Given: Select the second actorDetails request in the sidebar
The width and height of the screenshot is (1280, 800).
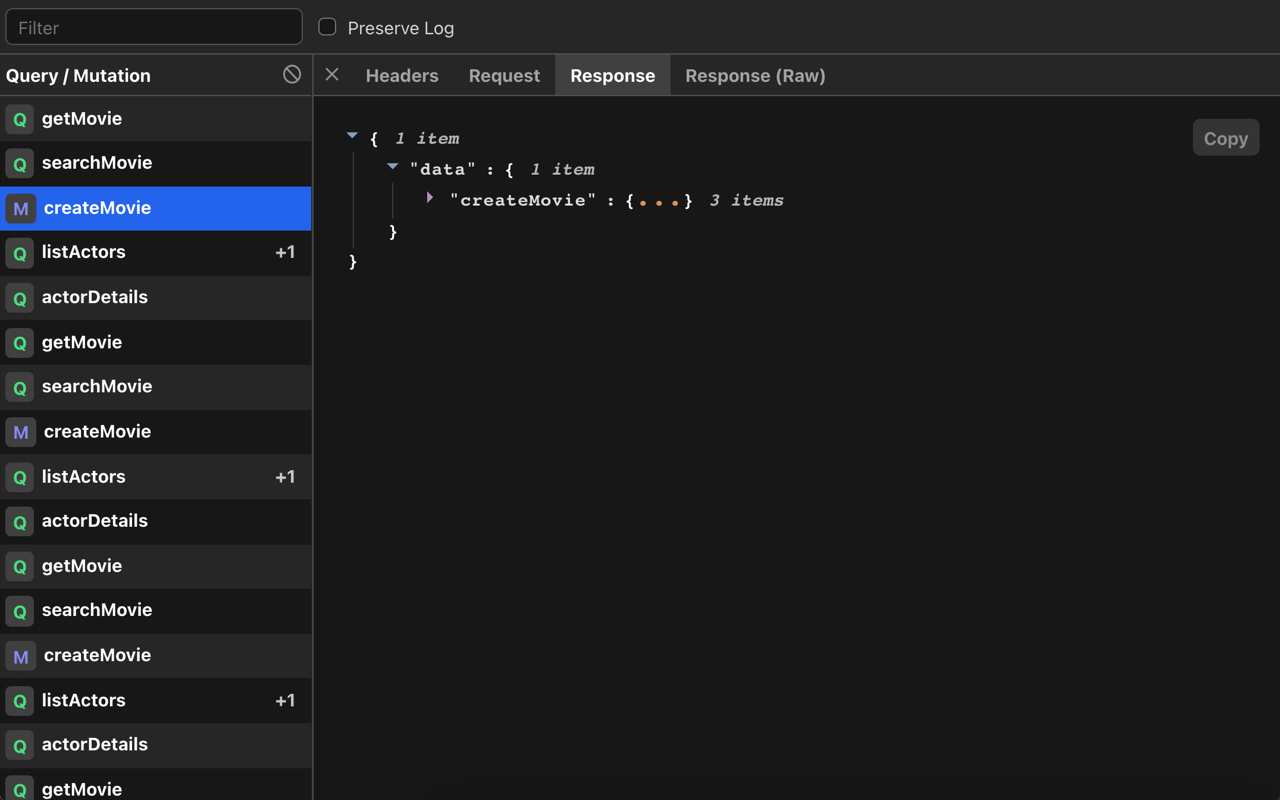Looking at the screenshot, I should coord(95,521).
